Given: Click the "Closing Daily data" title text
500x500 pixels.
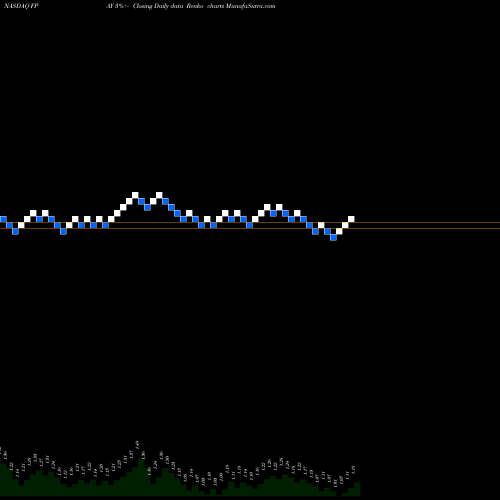Looking at the screenshot, I should (158, 6).
